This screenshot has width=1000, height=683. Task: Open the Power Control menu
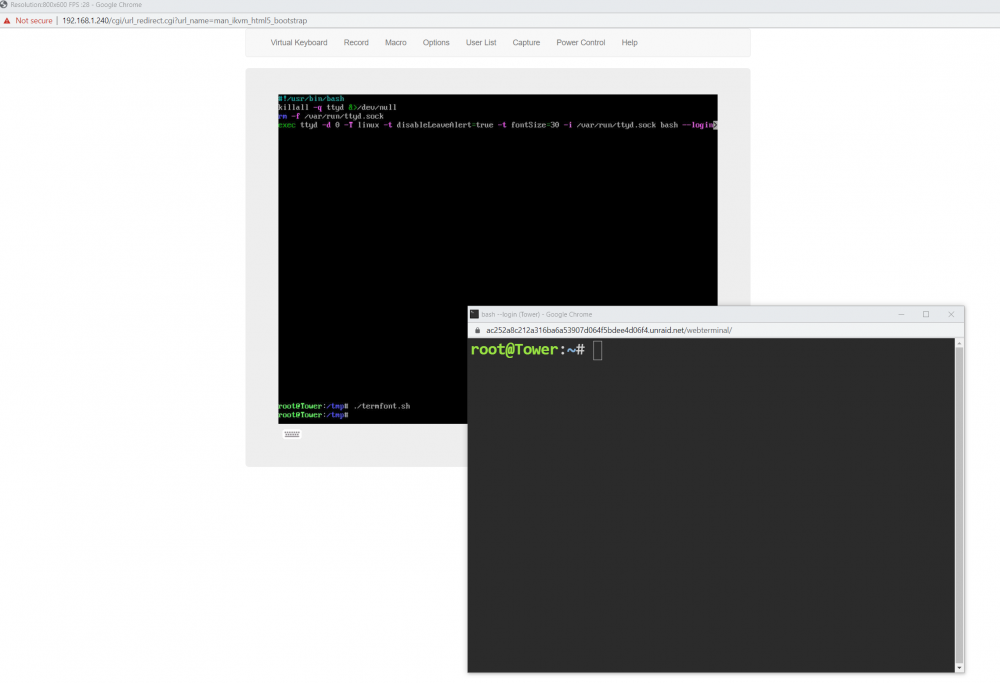(x=580, y=43)
